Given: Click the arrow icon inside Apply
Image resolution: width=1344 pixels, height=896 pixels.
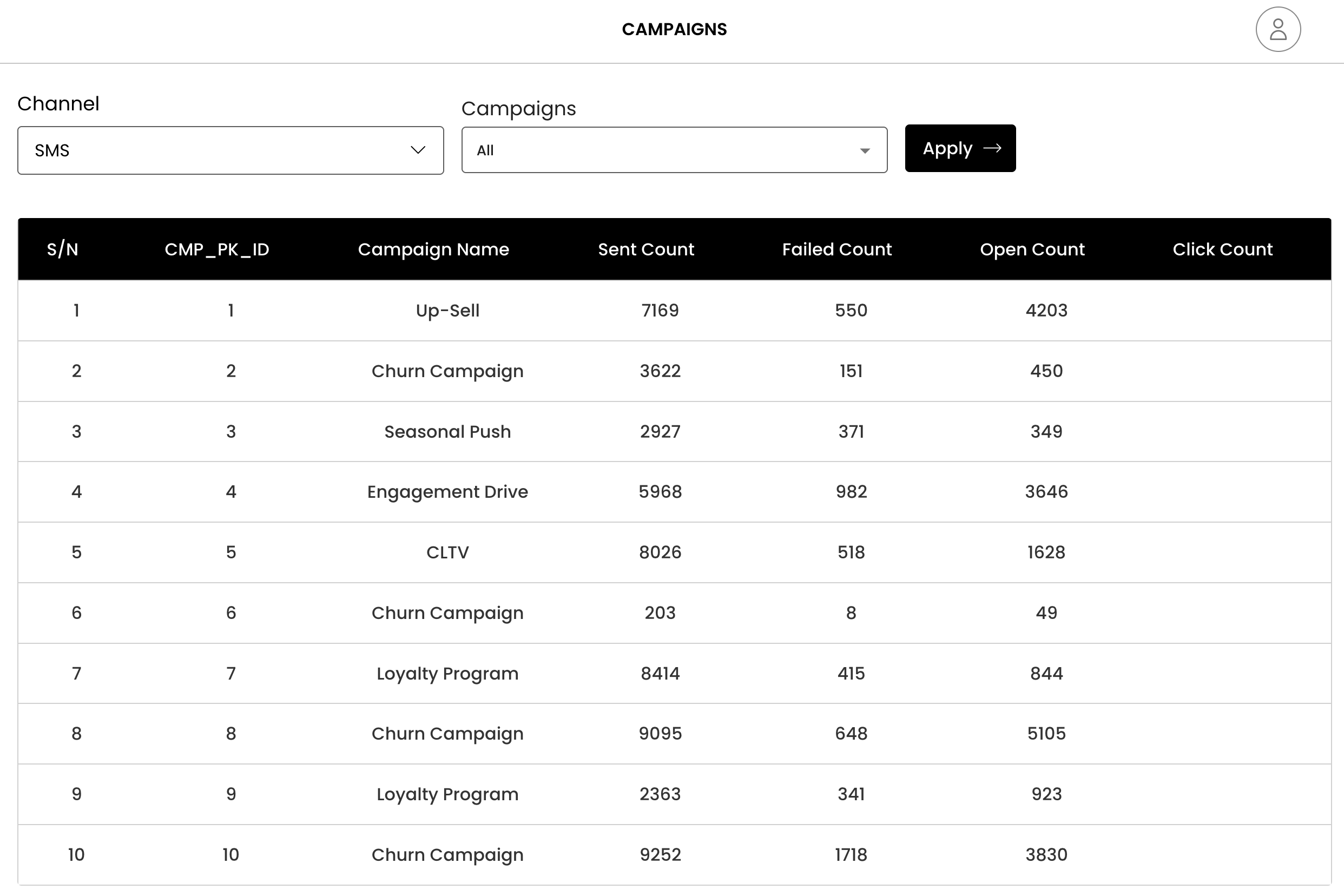Looking at the screenshot, I should [992, 148].
